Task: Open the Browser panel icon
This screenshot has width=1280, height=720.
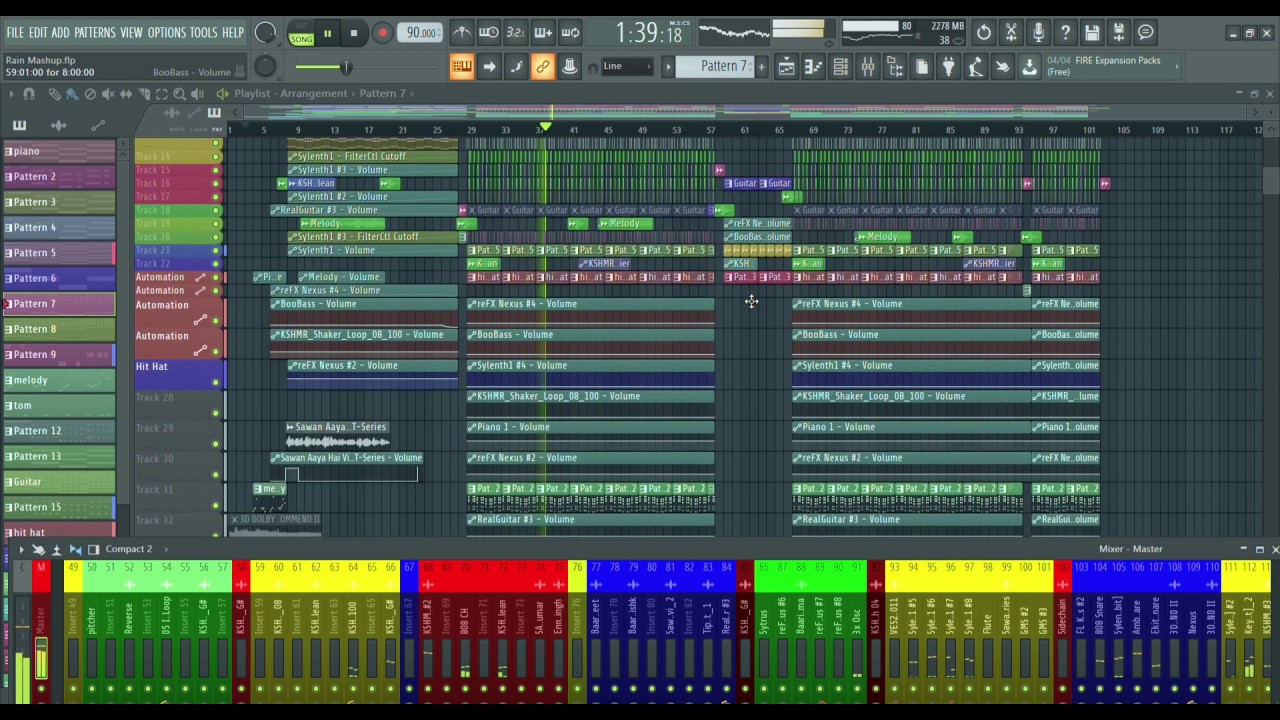Action: [x=894, y=67]
